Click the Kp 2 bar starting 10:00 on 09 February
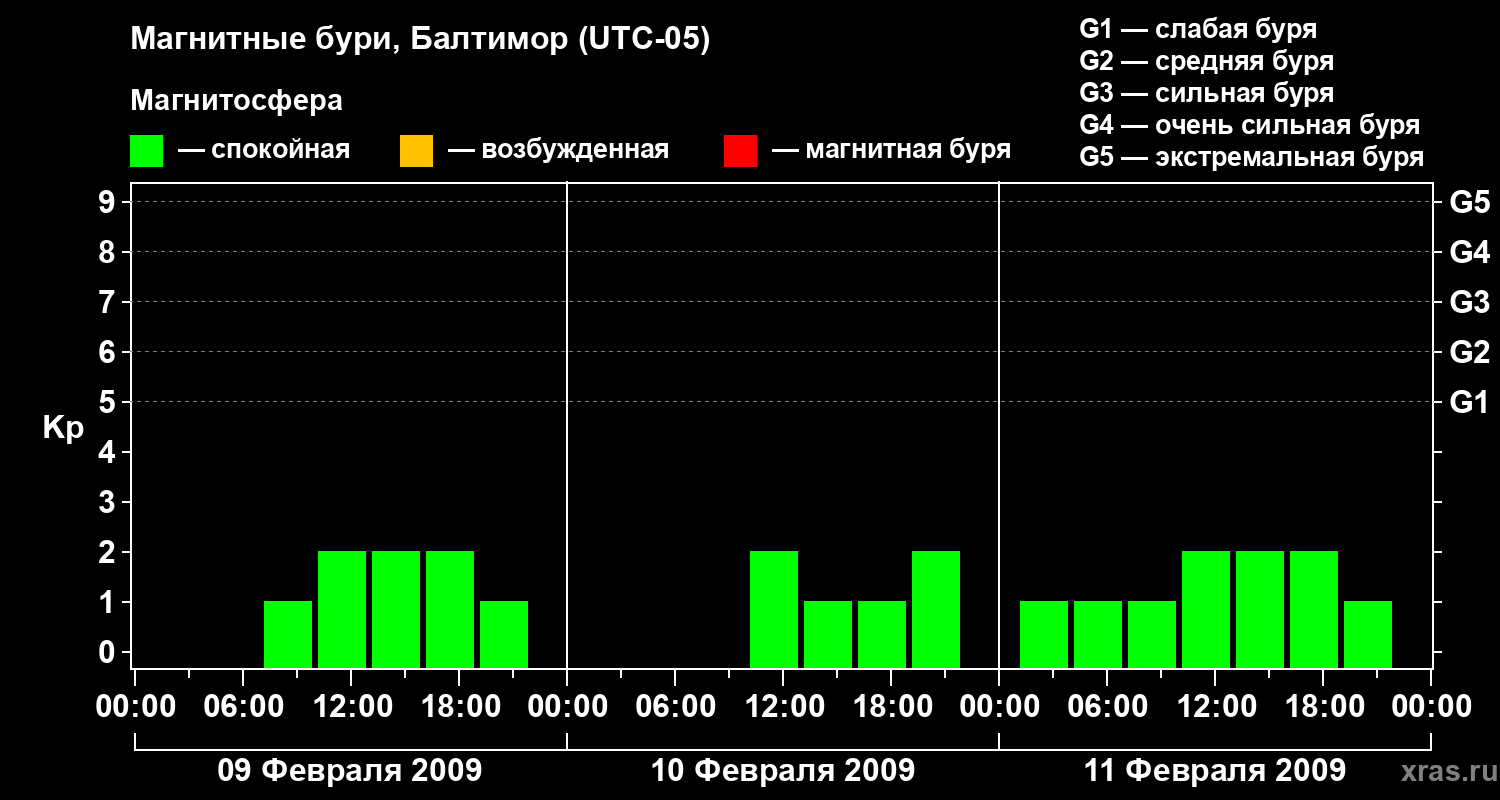This screenshot has width=1500, height=800. (x=342, y=609)
